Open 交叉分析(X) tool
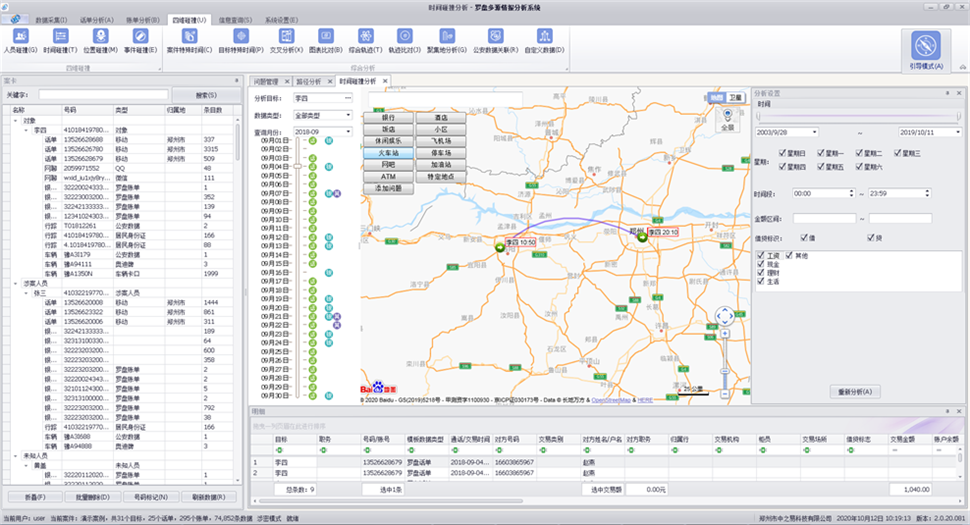Viewport: 970px width, 525px height. point(286,41)
